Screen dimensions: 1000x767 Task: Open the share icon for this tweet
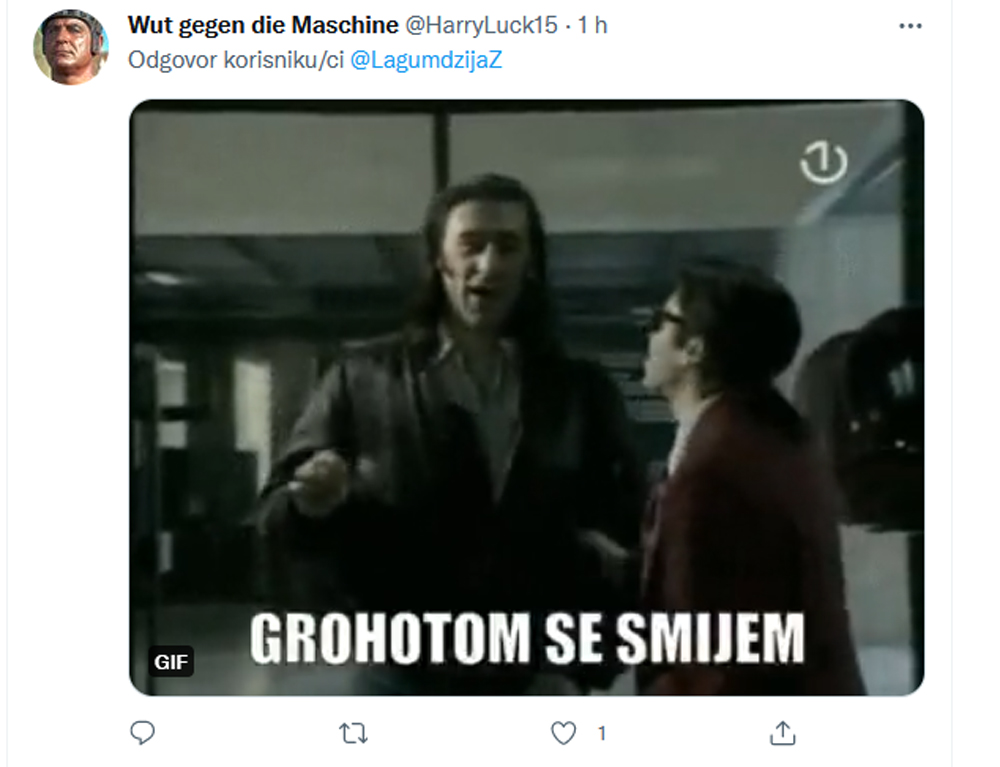783,733
